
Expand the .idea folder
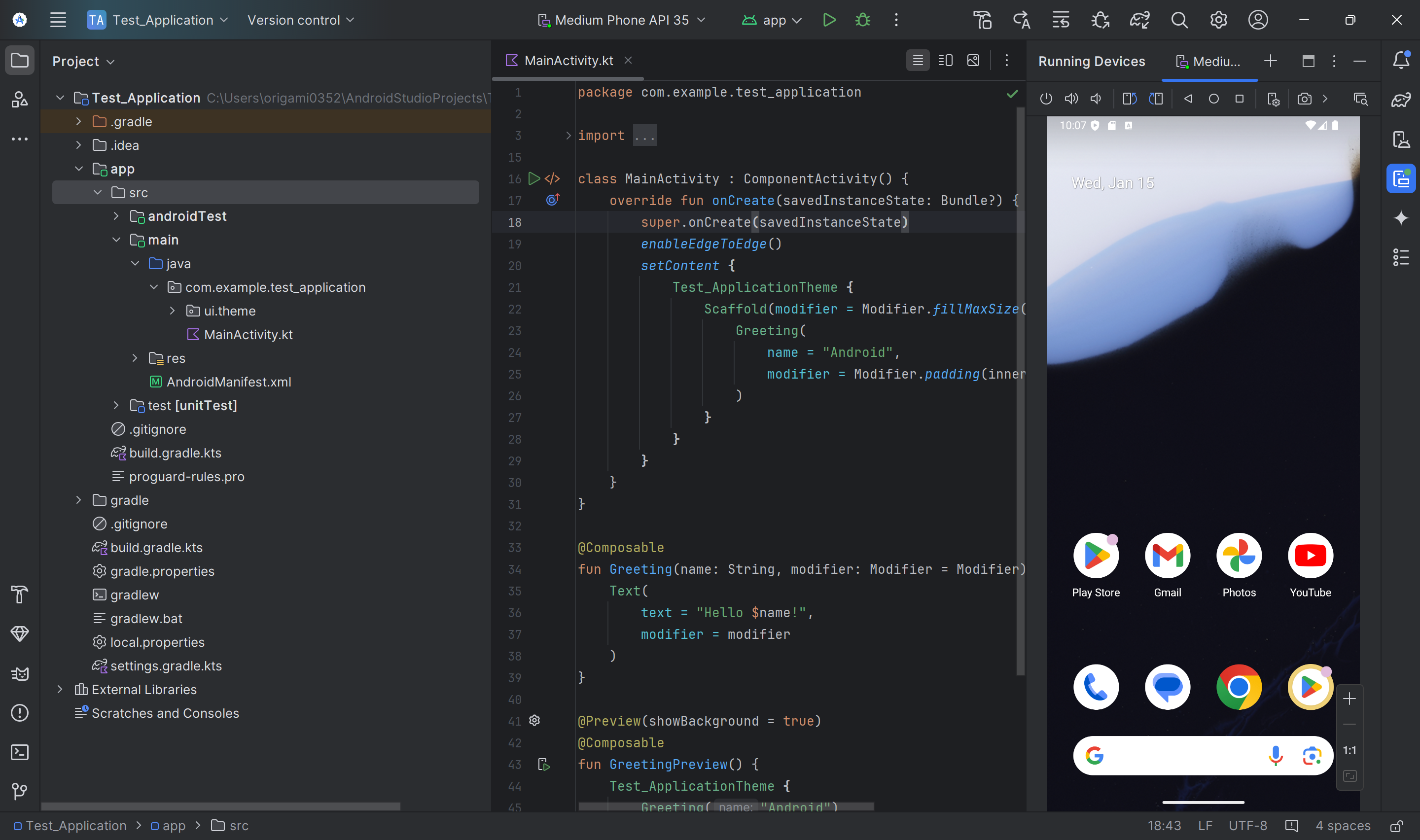(79, 145)
